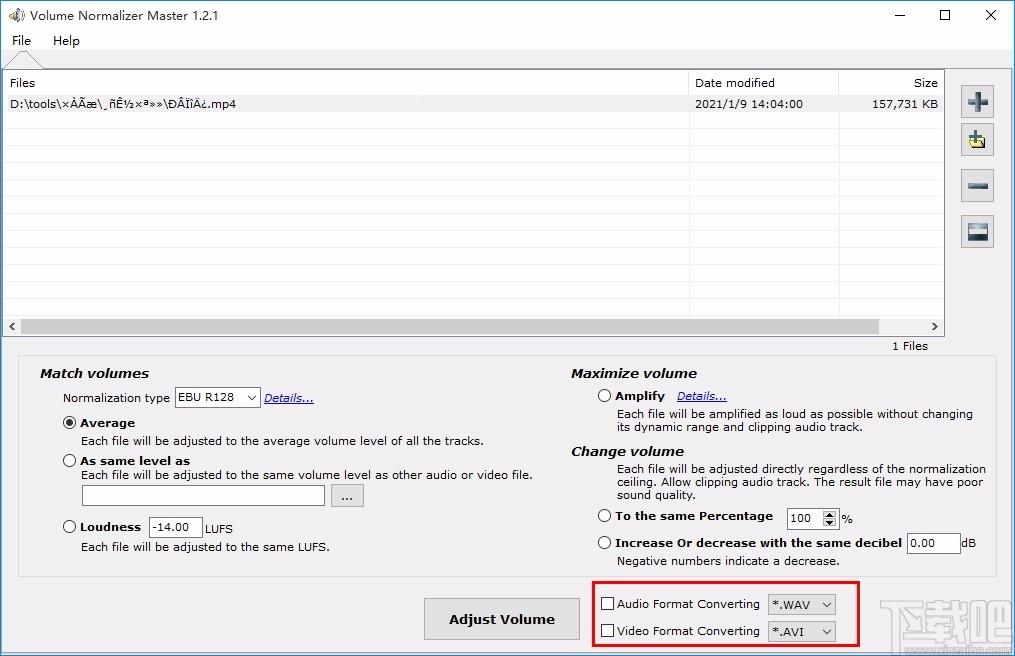1015x656 pixels.
Task: Maximize the Volume Normalizer Master window
Action: (944, 15)
